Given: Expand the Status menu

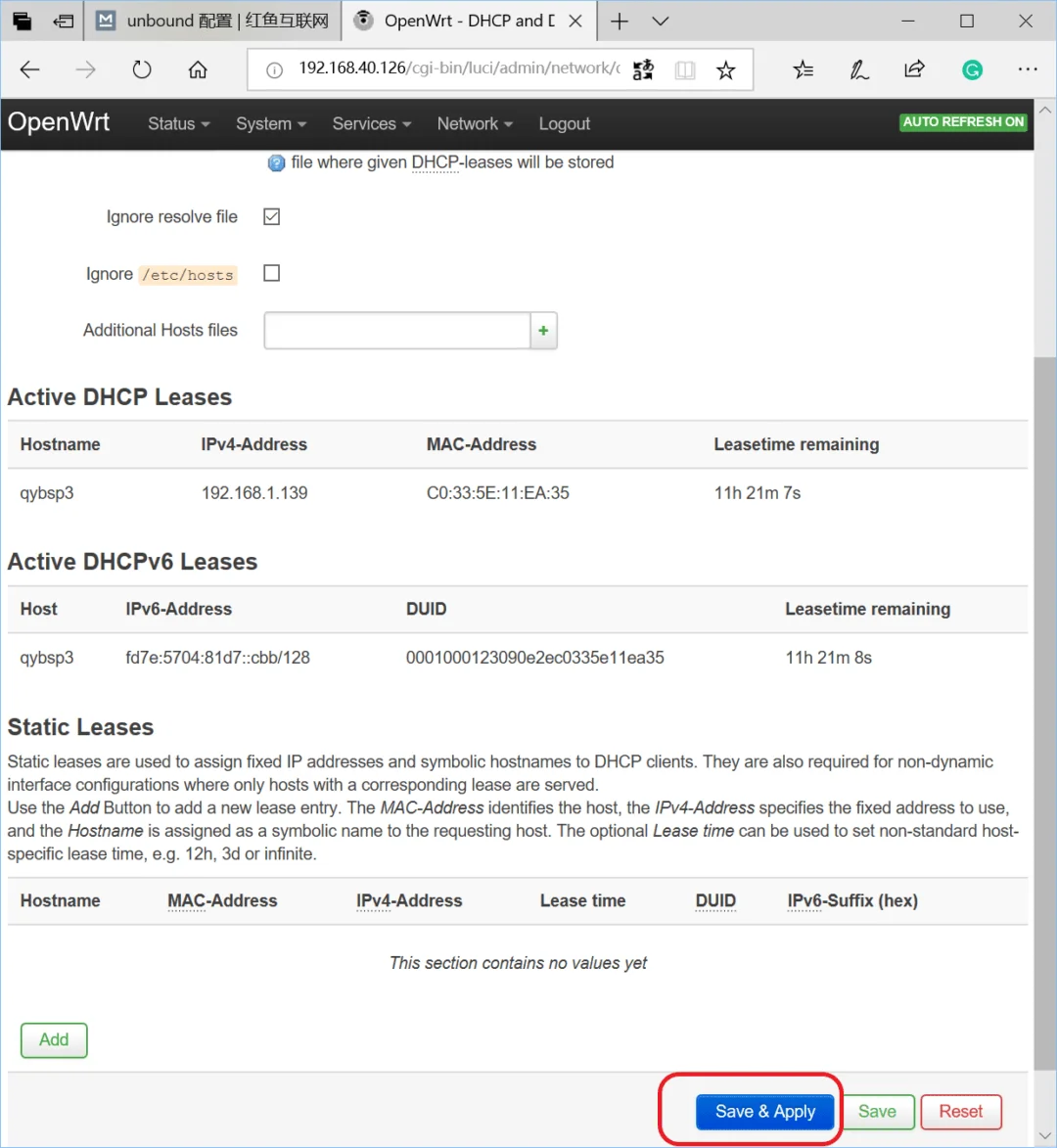Looking at the screenshot, I should click(x=178, y=124).
